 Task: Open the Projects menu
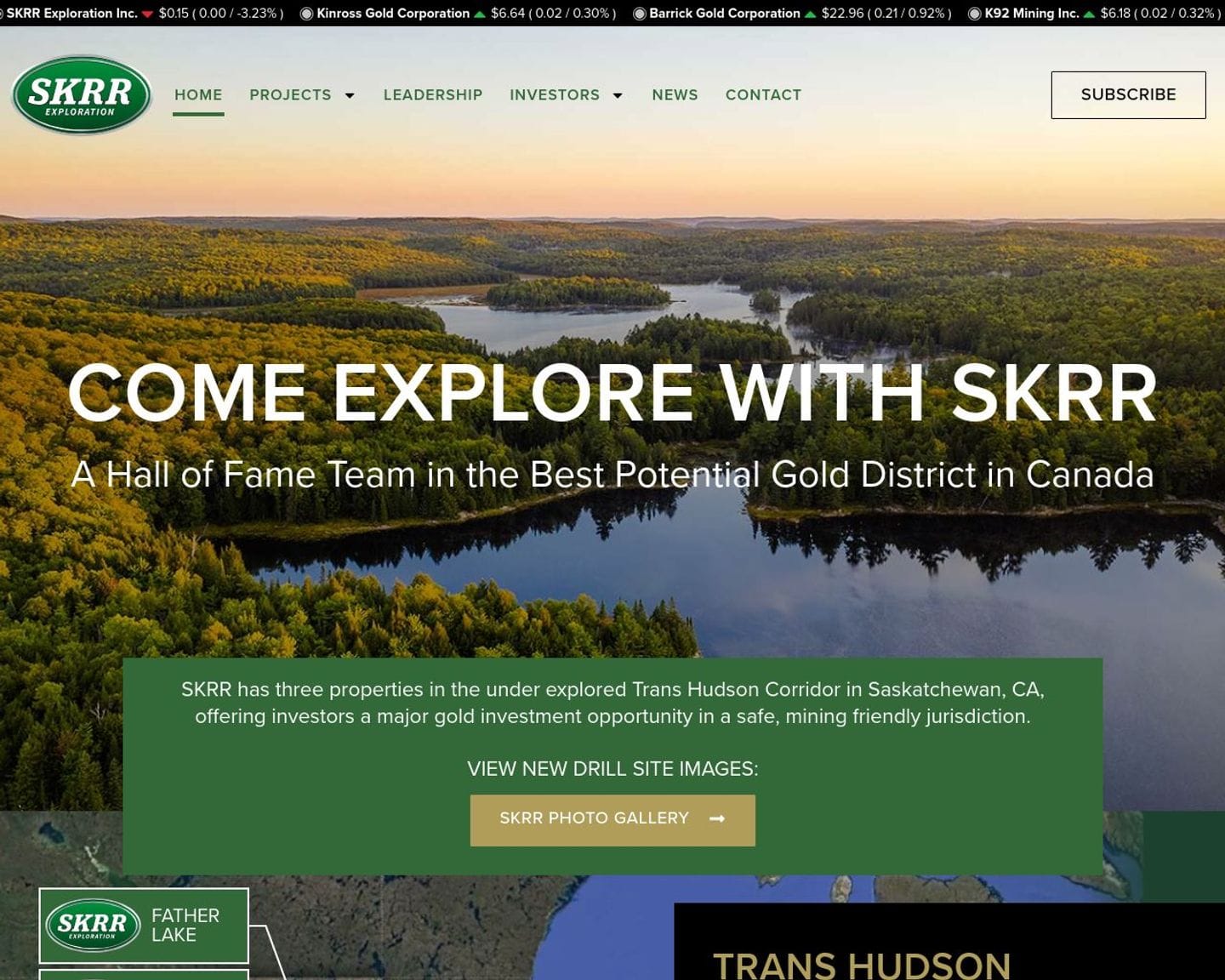[290, 95]
